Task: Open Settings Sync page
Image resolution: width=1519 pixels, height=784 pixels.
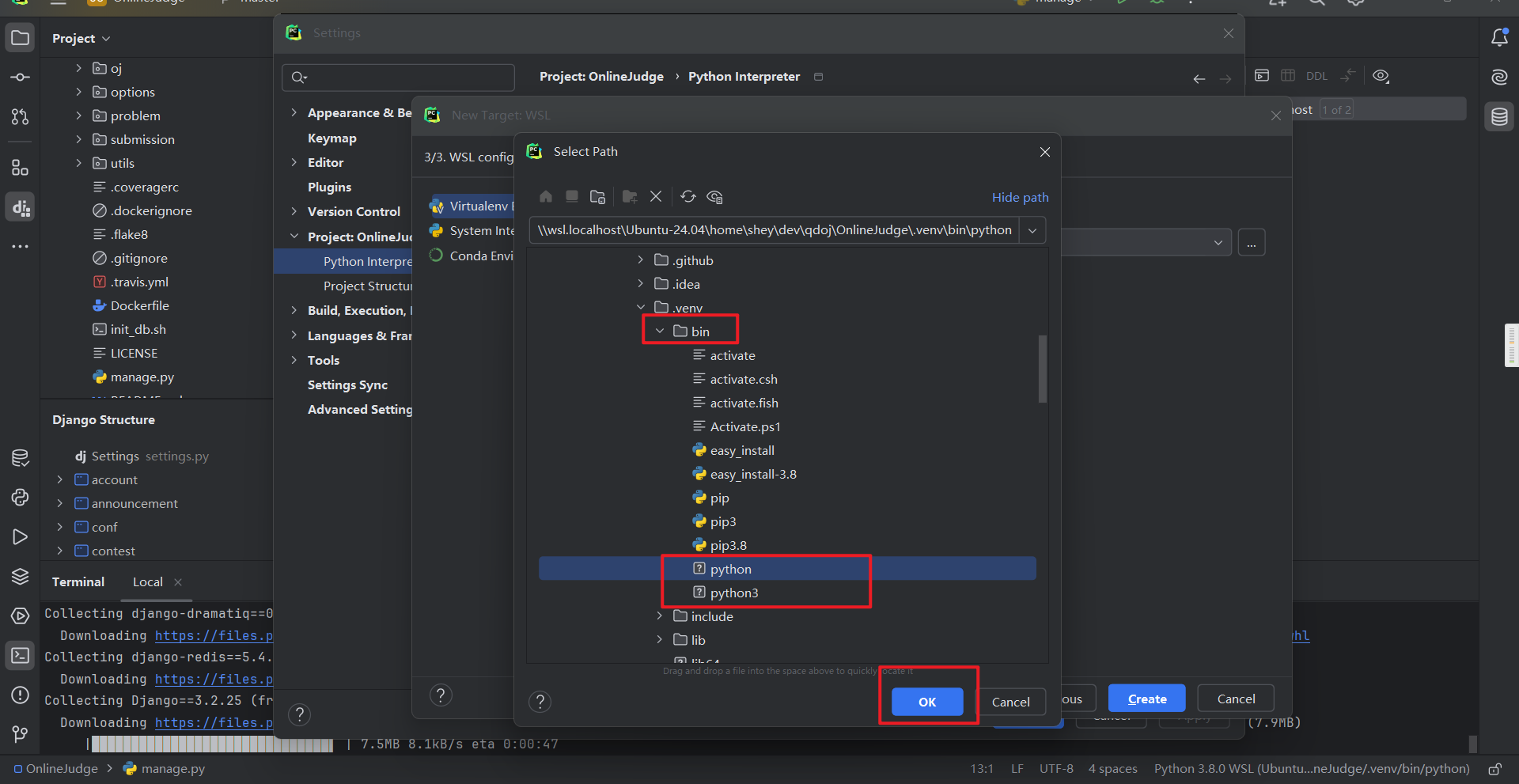Action: (x=348, y=384)
